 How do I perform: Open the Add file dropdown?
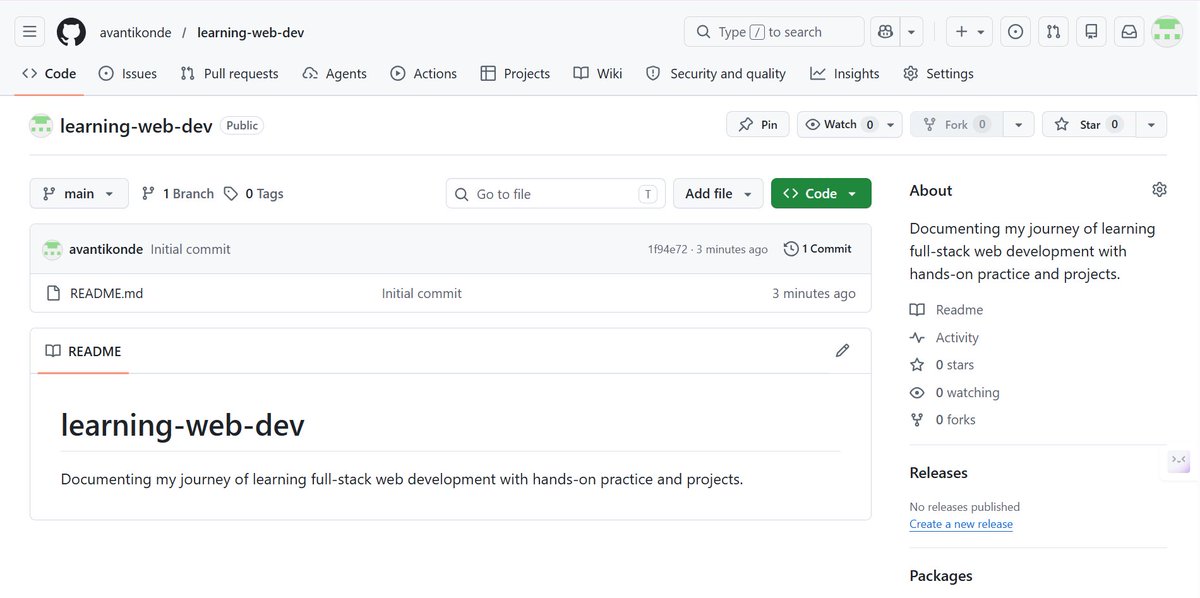[x=718, y=193]
